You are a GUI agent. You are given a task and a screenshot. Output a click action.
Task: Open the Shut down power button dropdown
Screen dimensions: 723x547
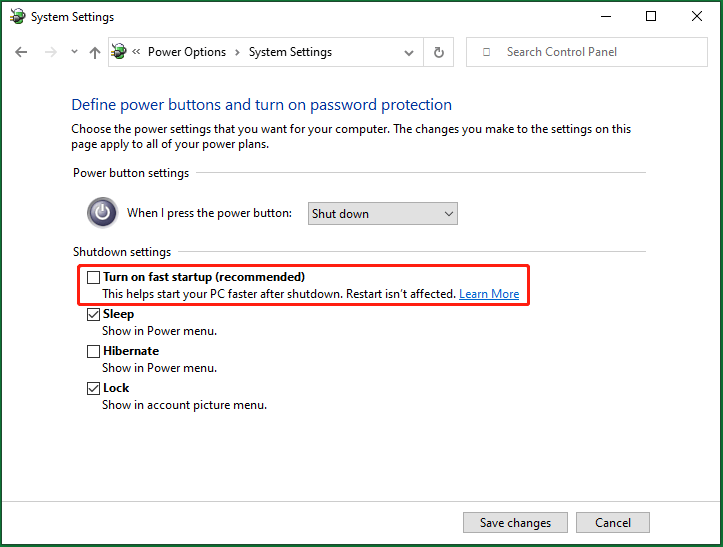click(383, 214)
